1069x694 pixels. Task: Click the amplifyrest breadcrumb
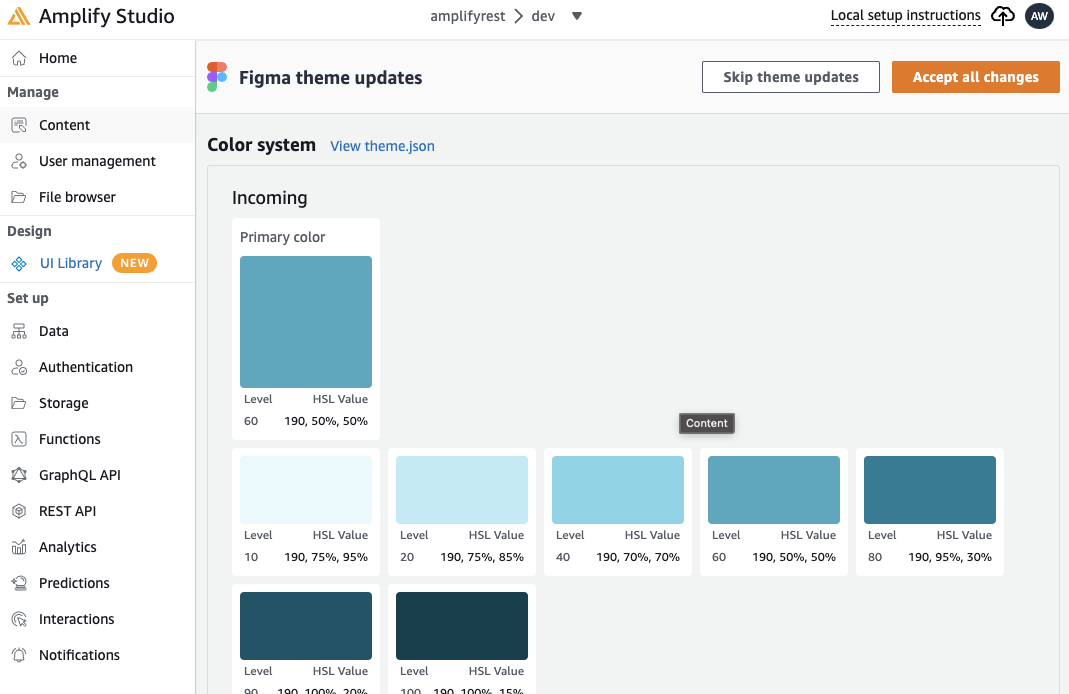click(x=468, y=16)
